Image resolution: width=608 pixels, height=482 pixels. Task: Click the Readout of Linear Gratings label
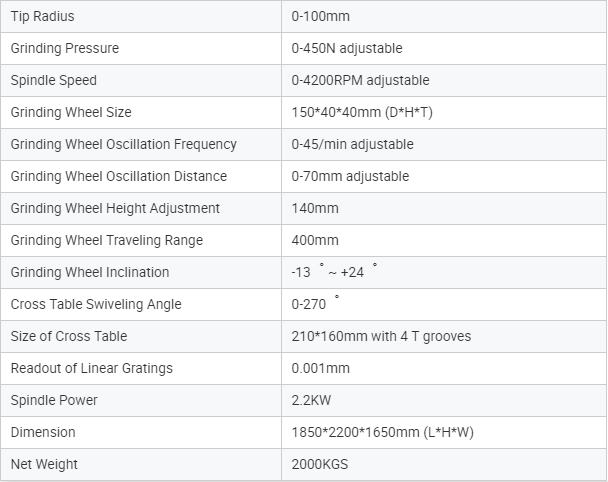coord(92,368)
